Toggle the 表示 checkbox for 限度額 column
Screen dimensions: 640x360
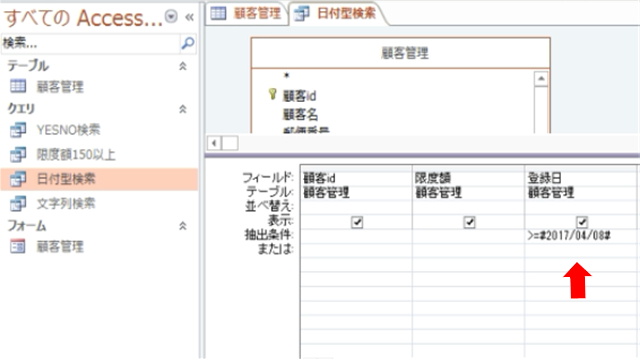click(x=469, y=222)
